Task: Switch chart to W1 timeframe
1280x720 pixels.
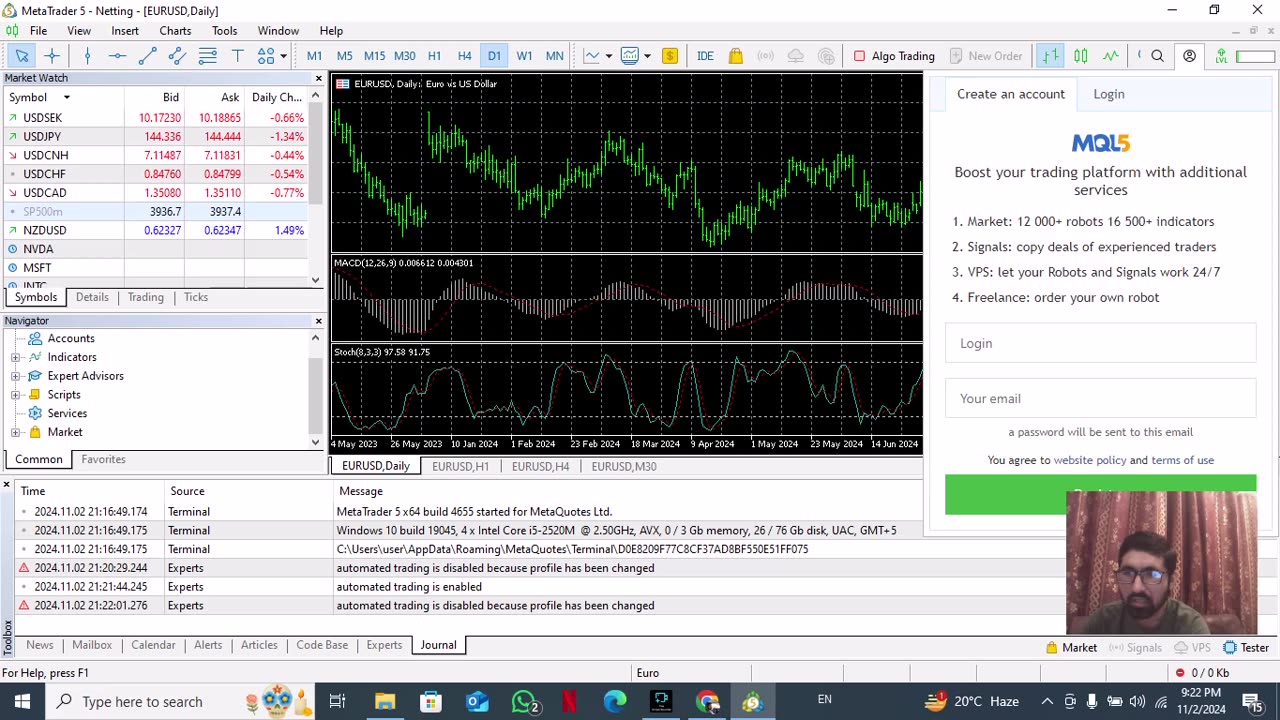Action: coord(524,56)
